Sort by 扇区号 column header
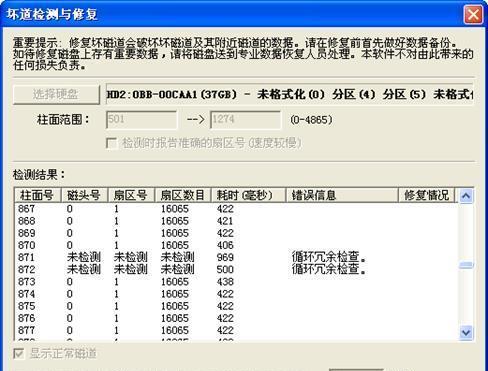The height and width of the screenshot is (371, 488). tap(132, 195)
